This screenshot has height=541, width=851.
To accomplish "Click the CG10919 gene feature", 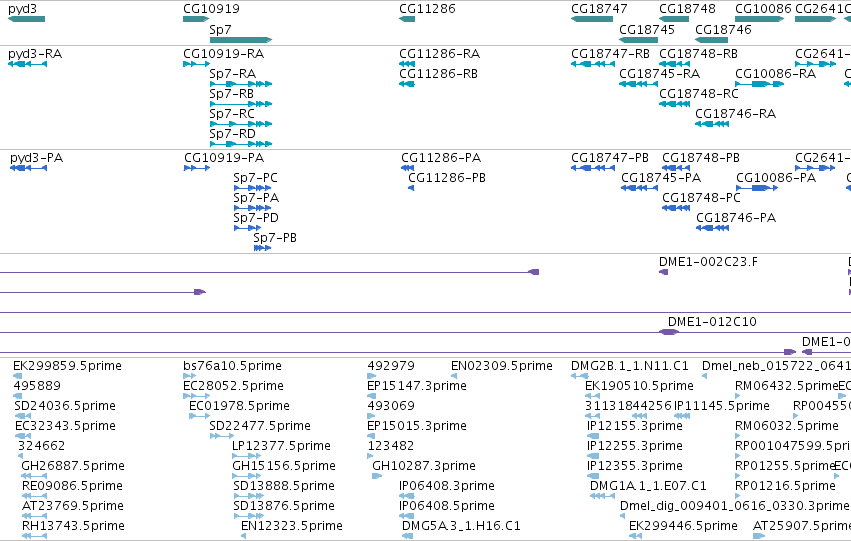I will [196, 19].
